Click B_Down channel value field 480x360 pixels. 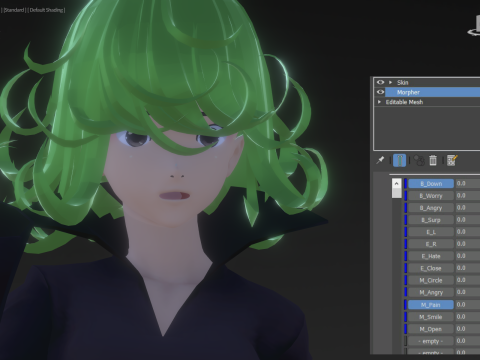468,184
